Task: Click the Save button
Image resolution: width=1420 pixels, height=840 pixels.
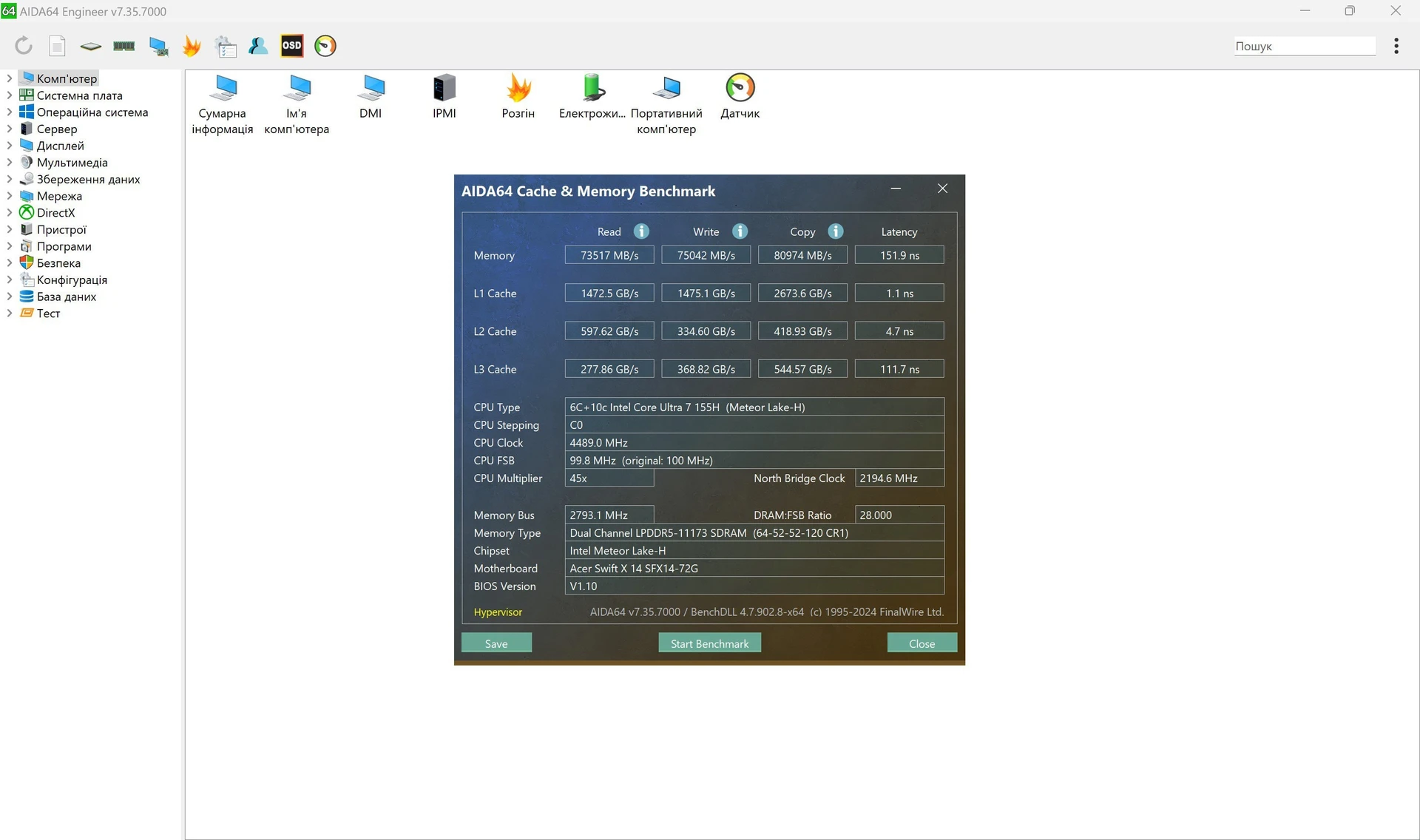Action: click(496, 643)
